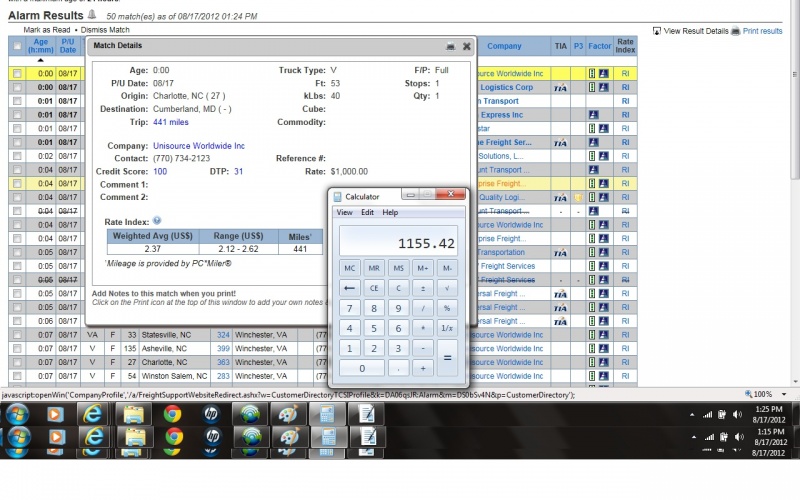Click the Mark as Read link
The image size is (800, 500).
point(47,30)
